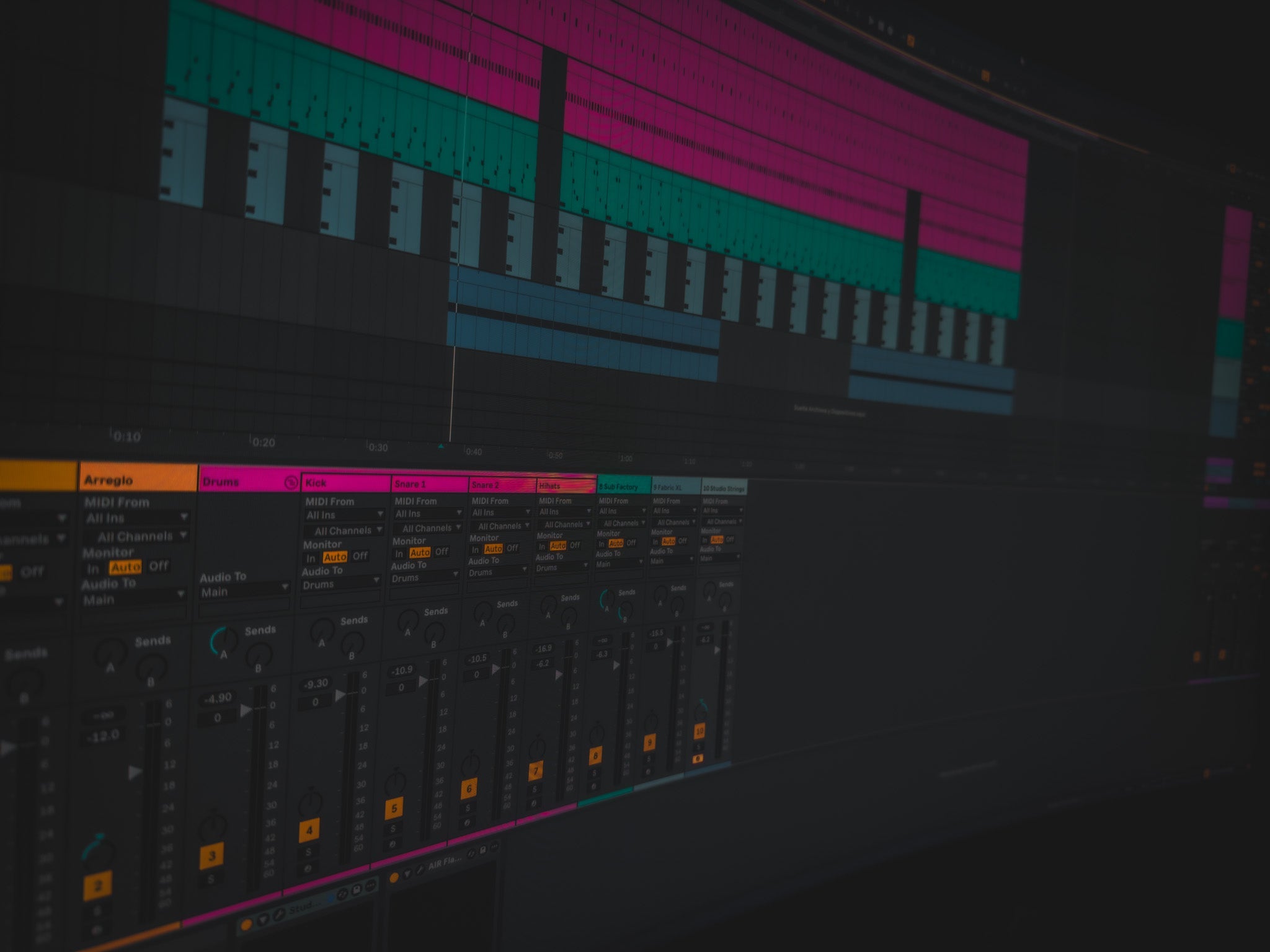Expand the All Channels dropdown on 8 Sub Factory

click(623, 523)
